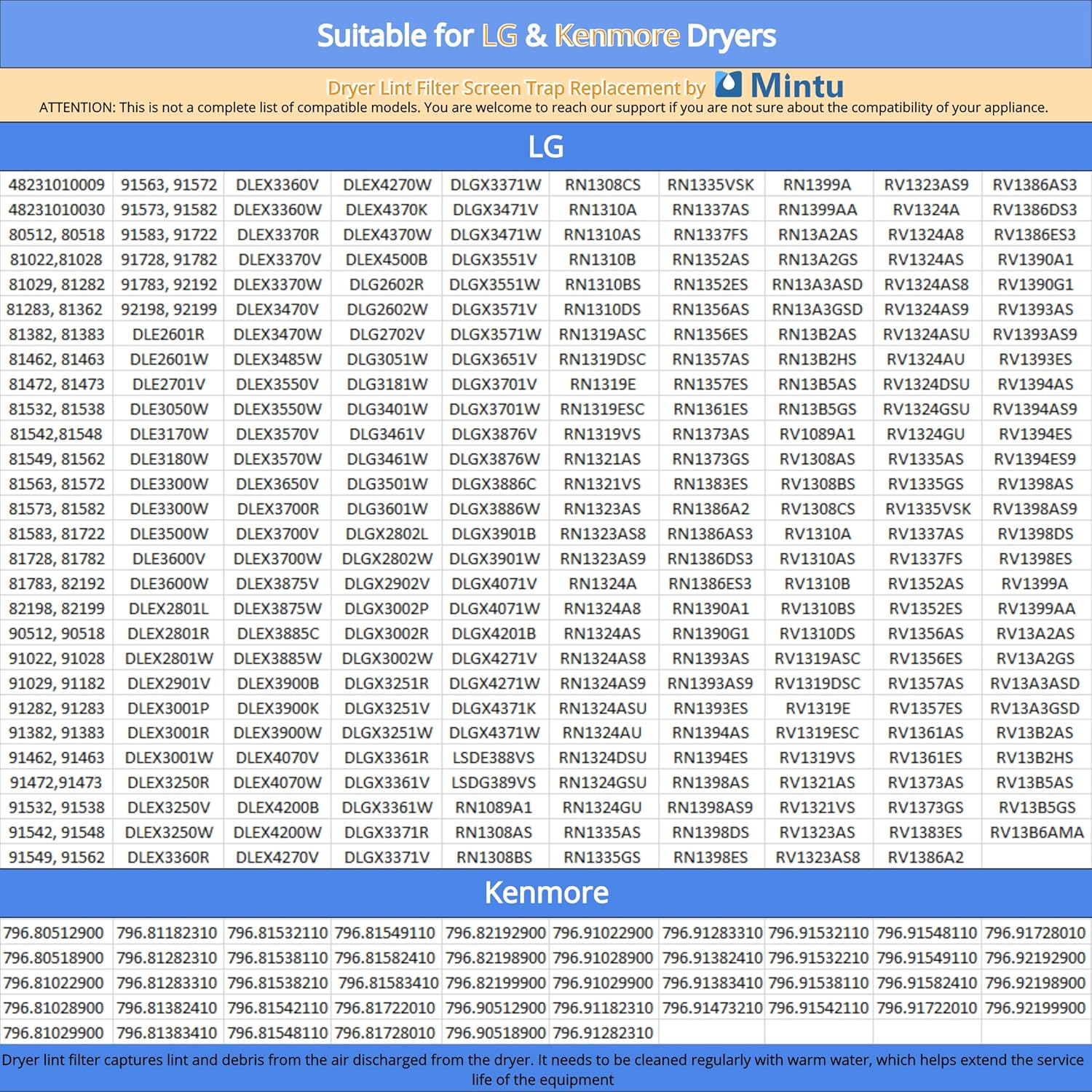Click Kenmore model 796.80512900
This screenshot has height=1092, width=1092.
[54, 933]
